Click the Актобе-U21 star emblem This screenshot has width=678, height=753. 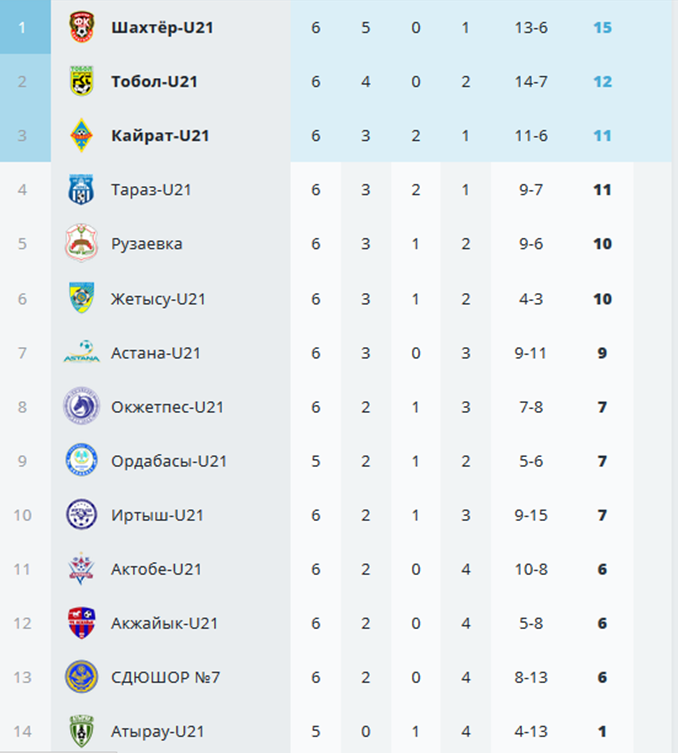(81, 569)
